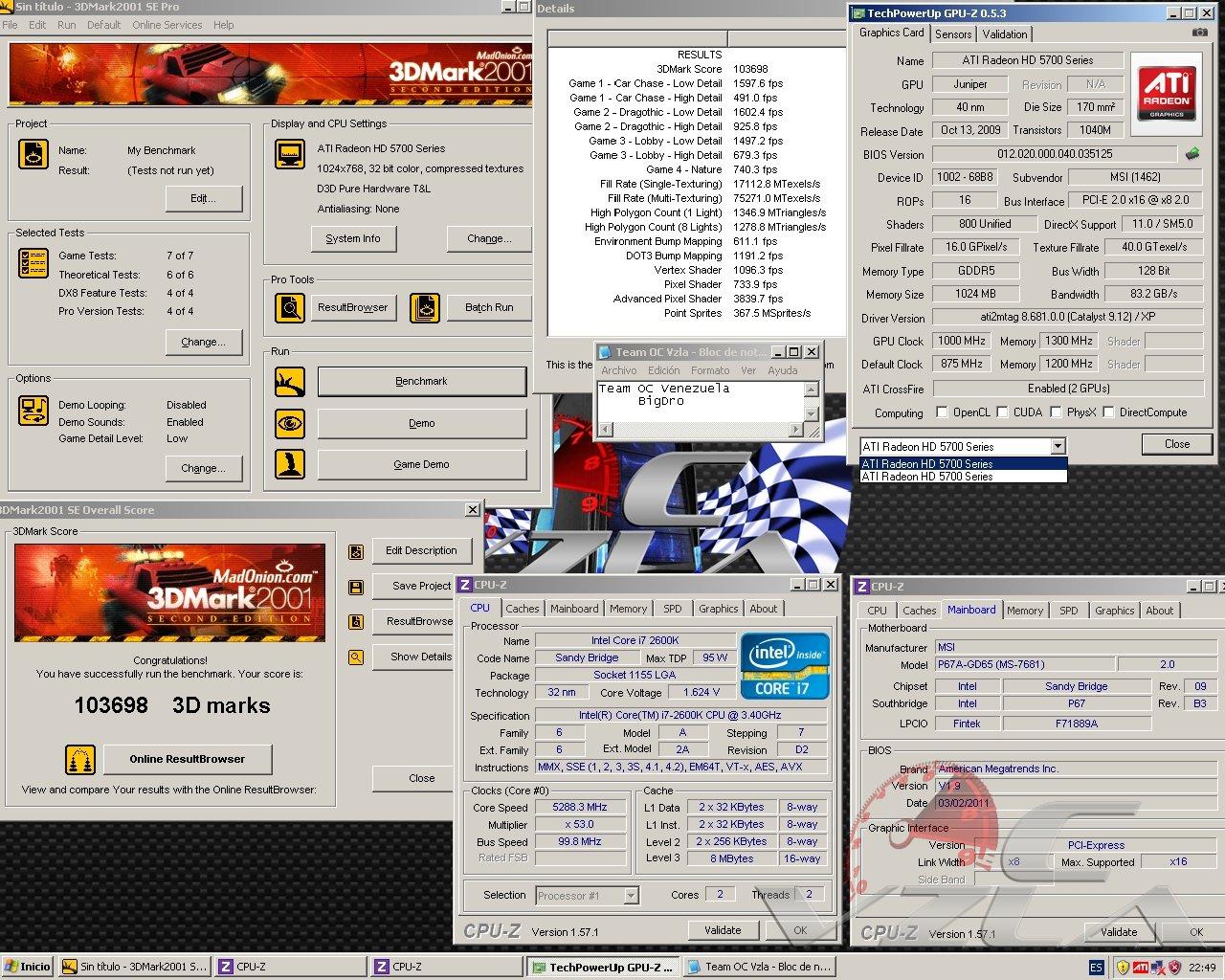Click the Notepad vertical scrollbar down arrow
The image size is (1225, 980).
click(812, 413)
